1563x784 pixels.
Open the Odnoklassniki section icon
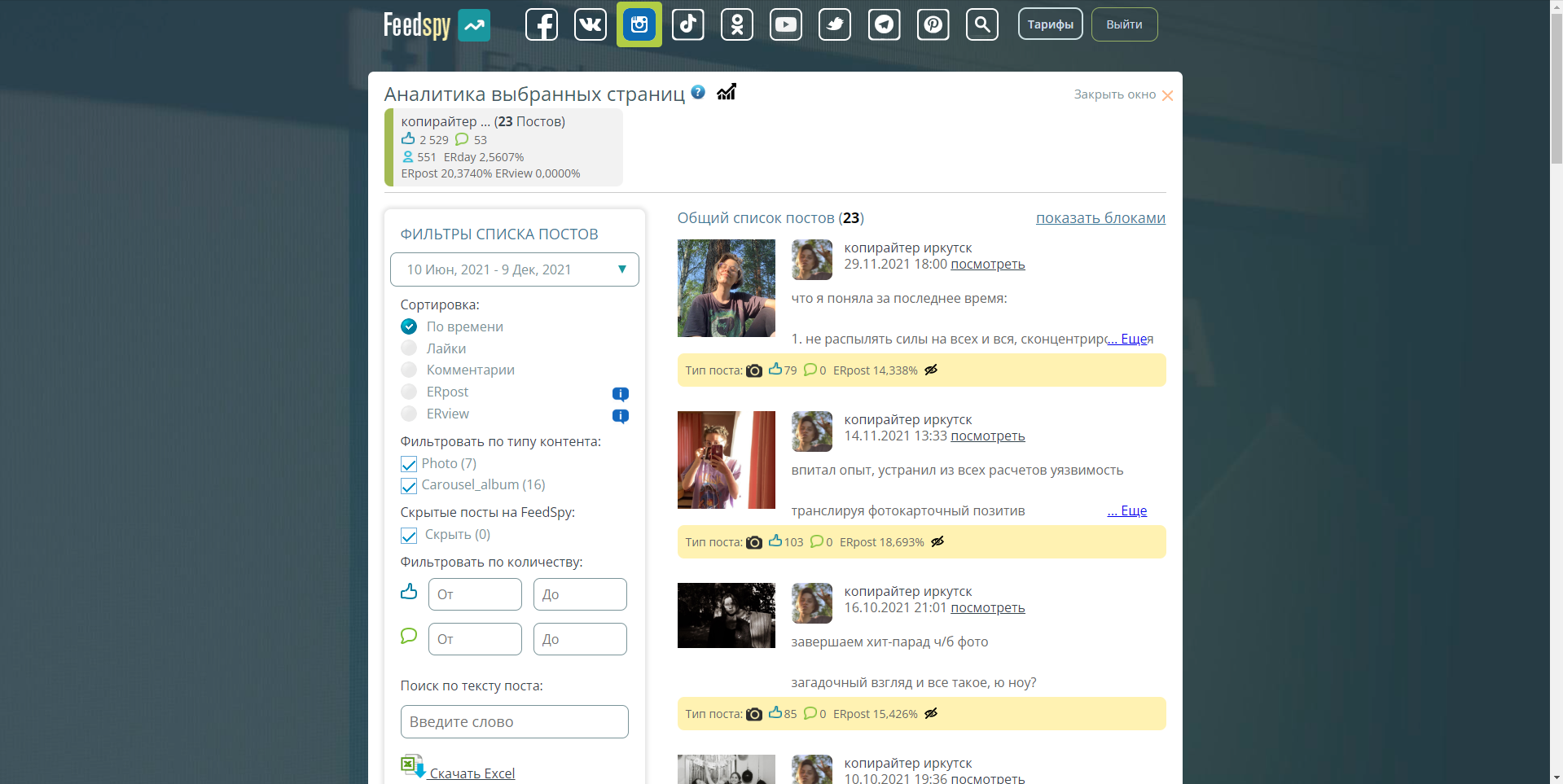pos(737,24)
